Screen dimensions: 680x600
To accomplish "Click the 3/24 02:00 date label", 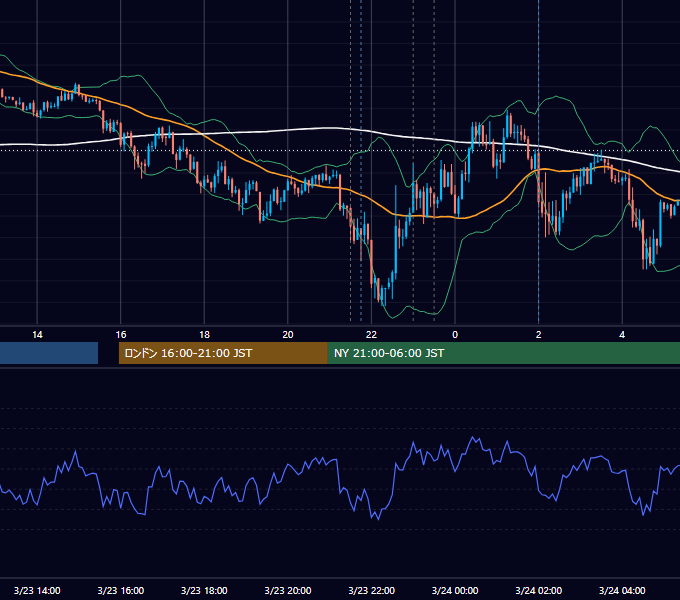I will point(539,590).
